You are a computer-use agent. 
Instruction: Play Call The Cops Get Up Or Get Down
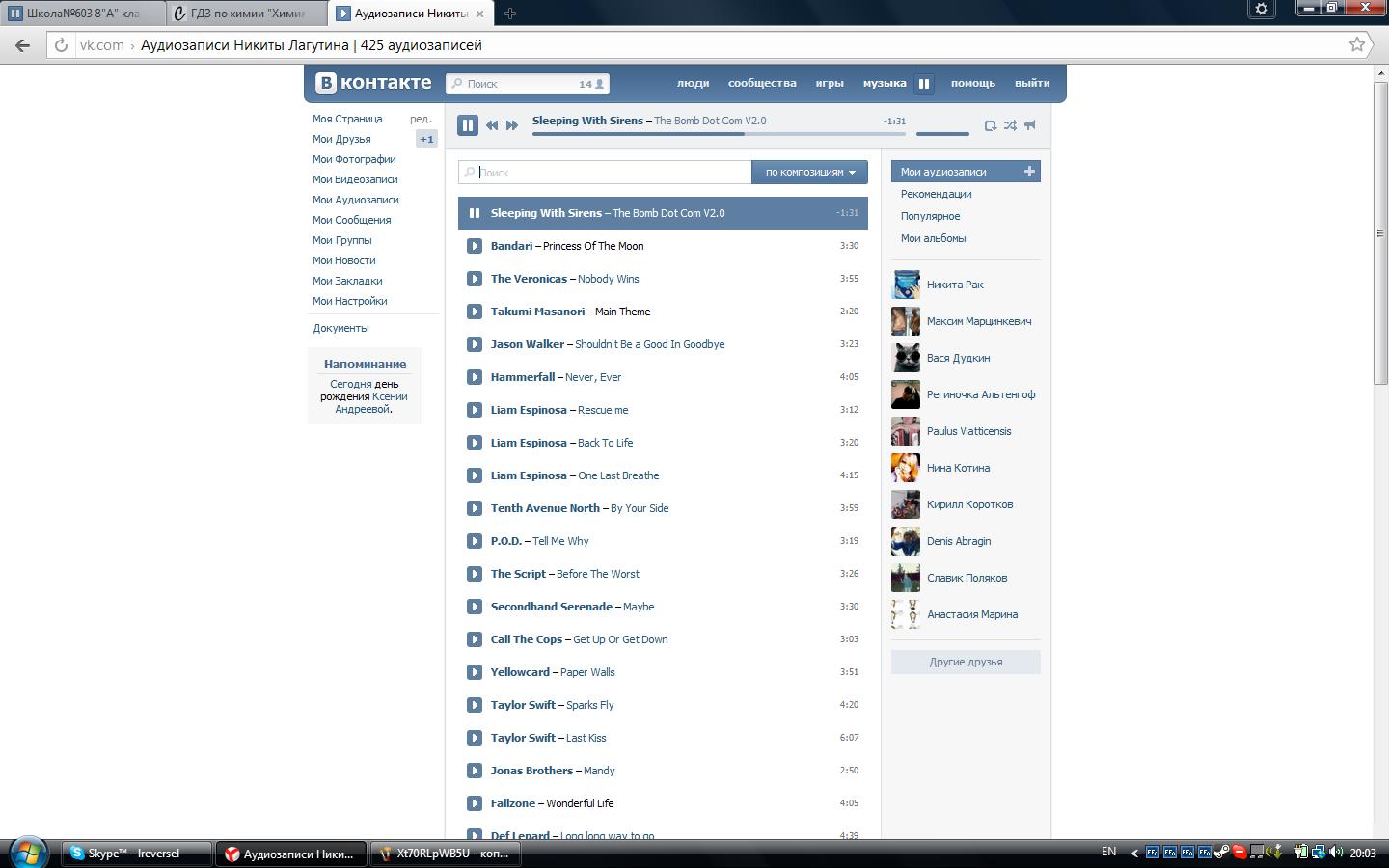pyautogui.click(x=475, y=639)
